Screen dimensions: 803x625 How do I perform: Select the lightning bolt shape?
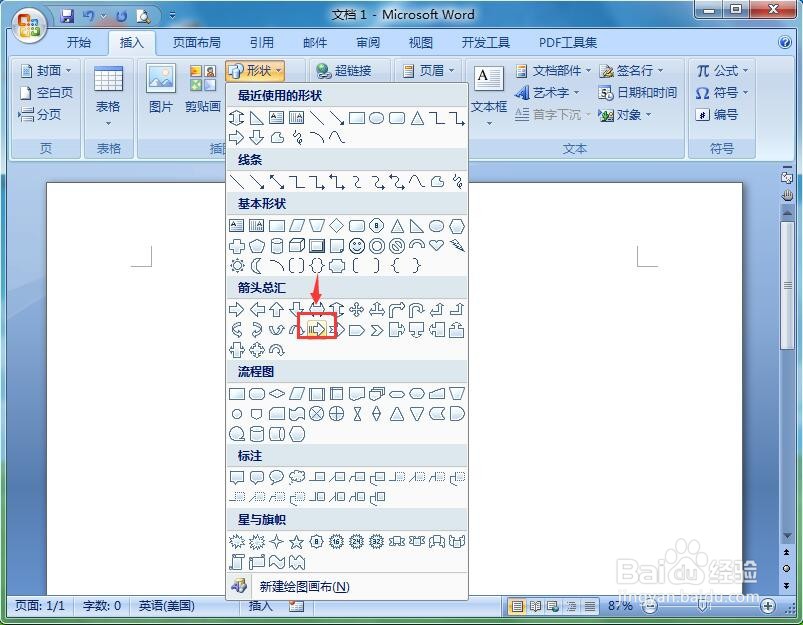(x=457, y=245)
